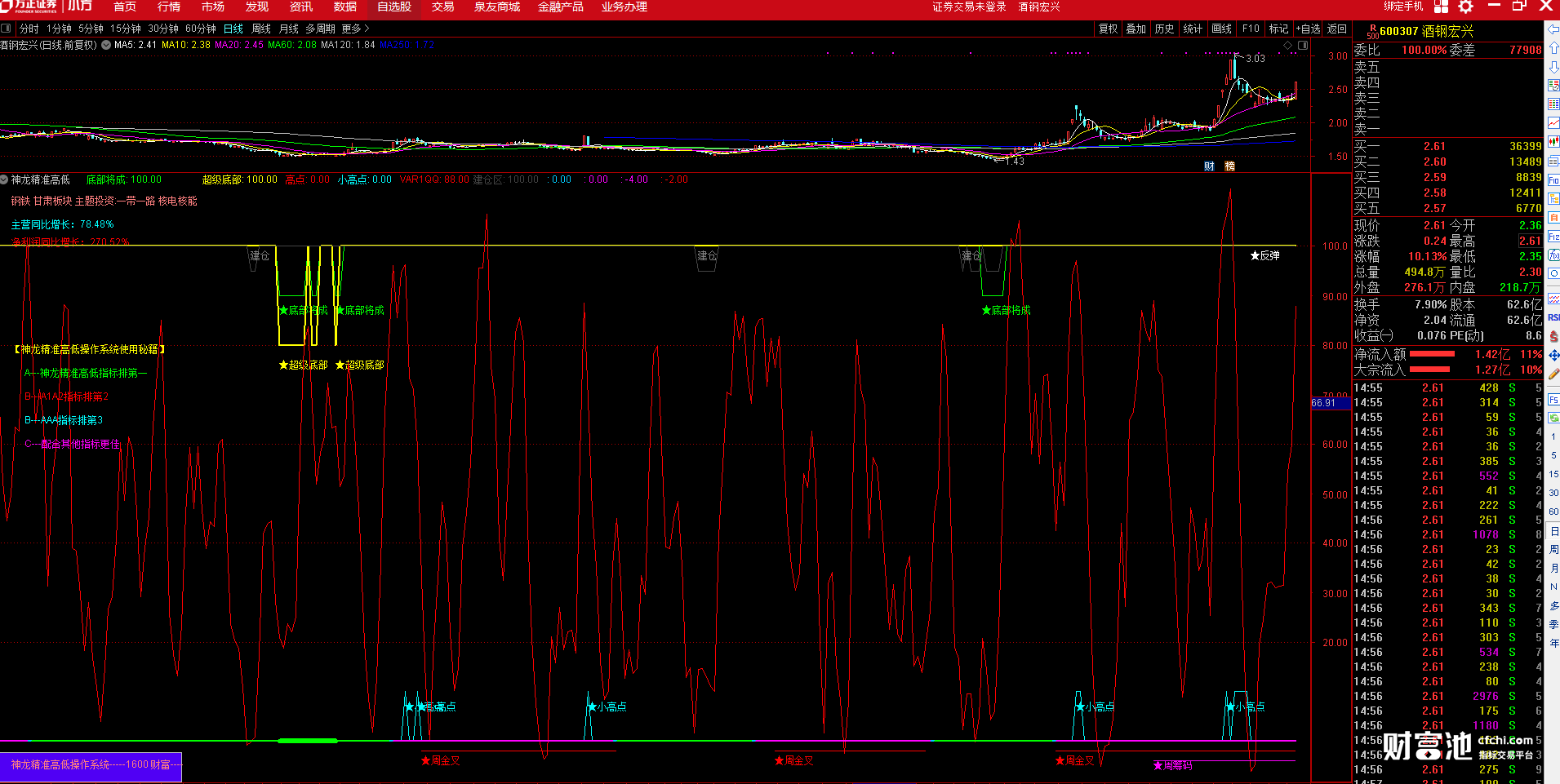Click the 600307 酒钢宏兴 stock header

pyautogui.click(x=1427, y=31)
